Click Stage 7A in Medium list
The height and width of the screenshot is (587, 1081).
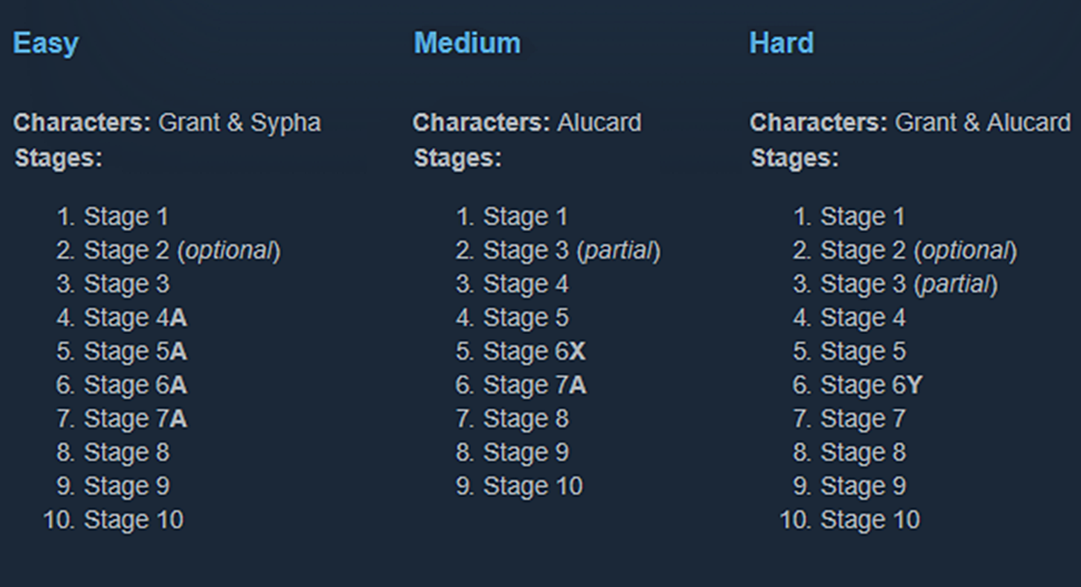point(534,386)
